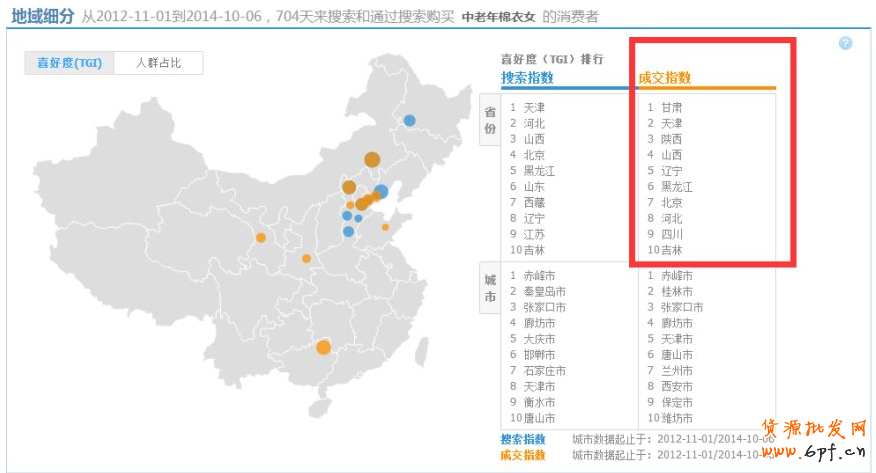The width and height of the screenshot is (876, 473).
Task: Select 西藏 in the province ranking
Action: [534, 202]
